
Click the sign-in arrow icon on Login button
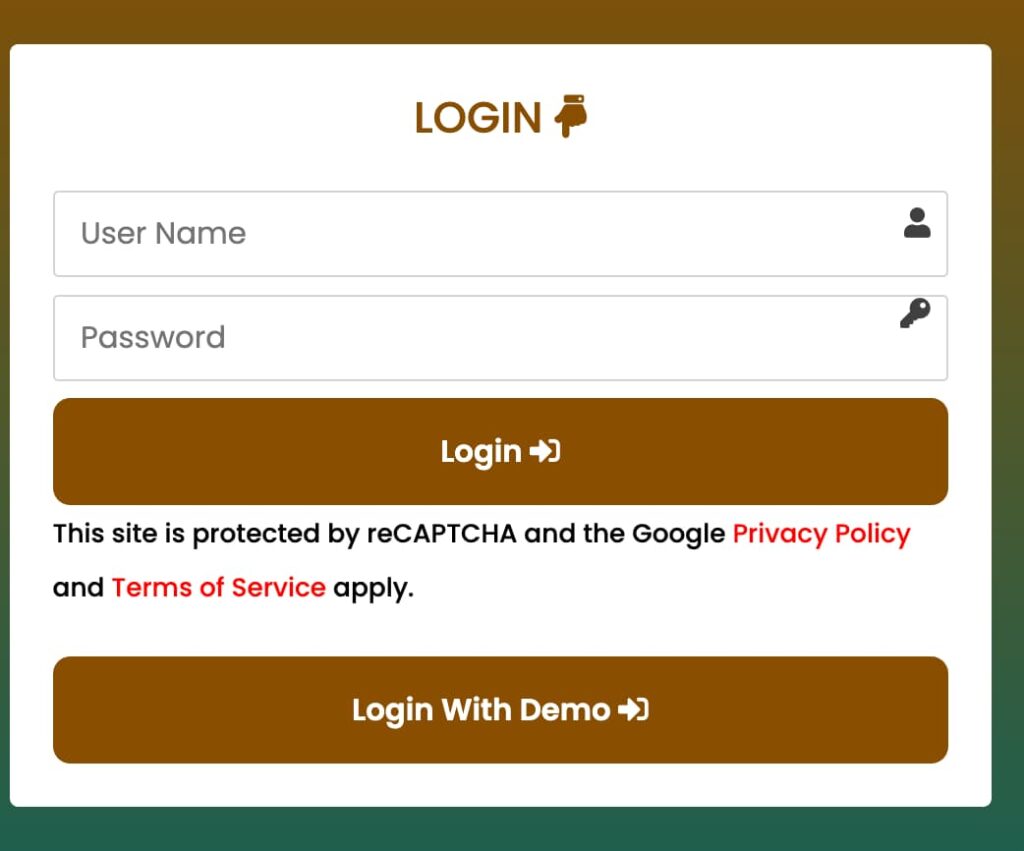(545, 452)
